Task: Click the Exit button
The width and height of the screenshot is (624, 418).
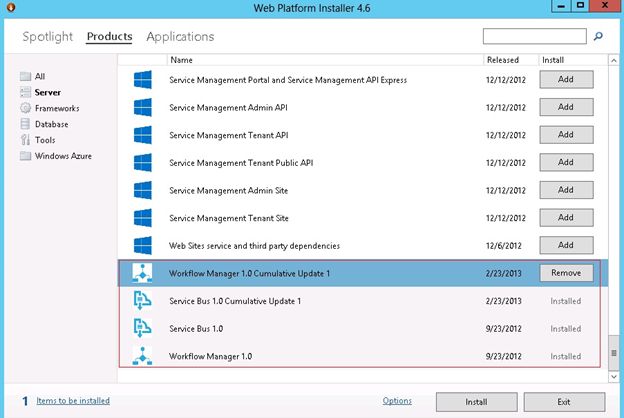Action: 564,402
